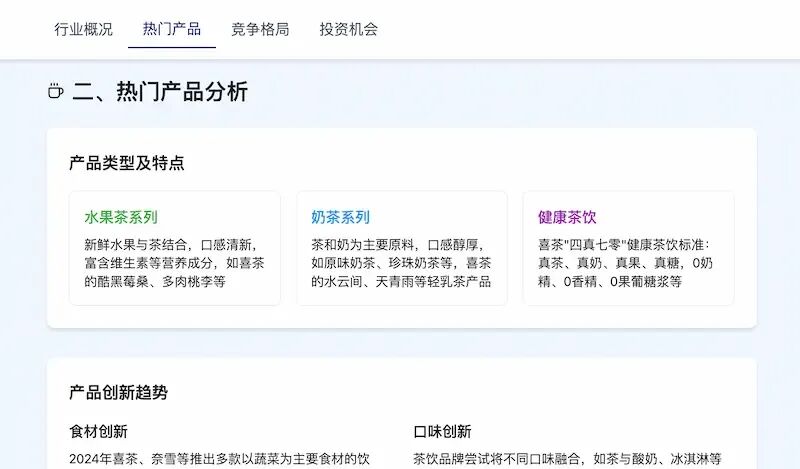Select the 热门产品 tab
800x469 pixels.
[x=172, y=29]
